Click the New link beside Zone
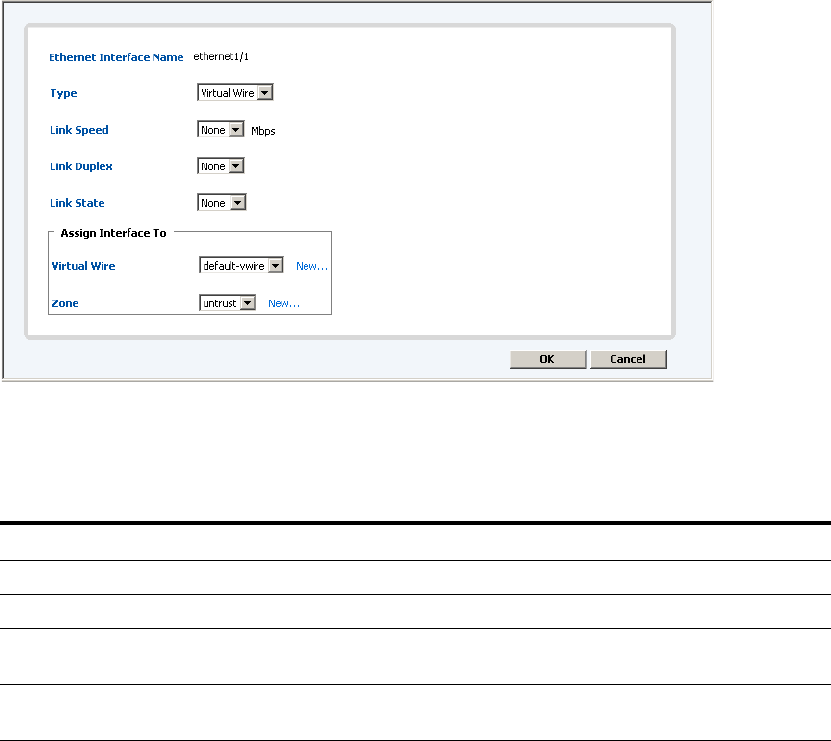Image resolution: width=831 pixels, height=741 pixels. (284, 303)
